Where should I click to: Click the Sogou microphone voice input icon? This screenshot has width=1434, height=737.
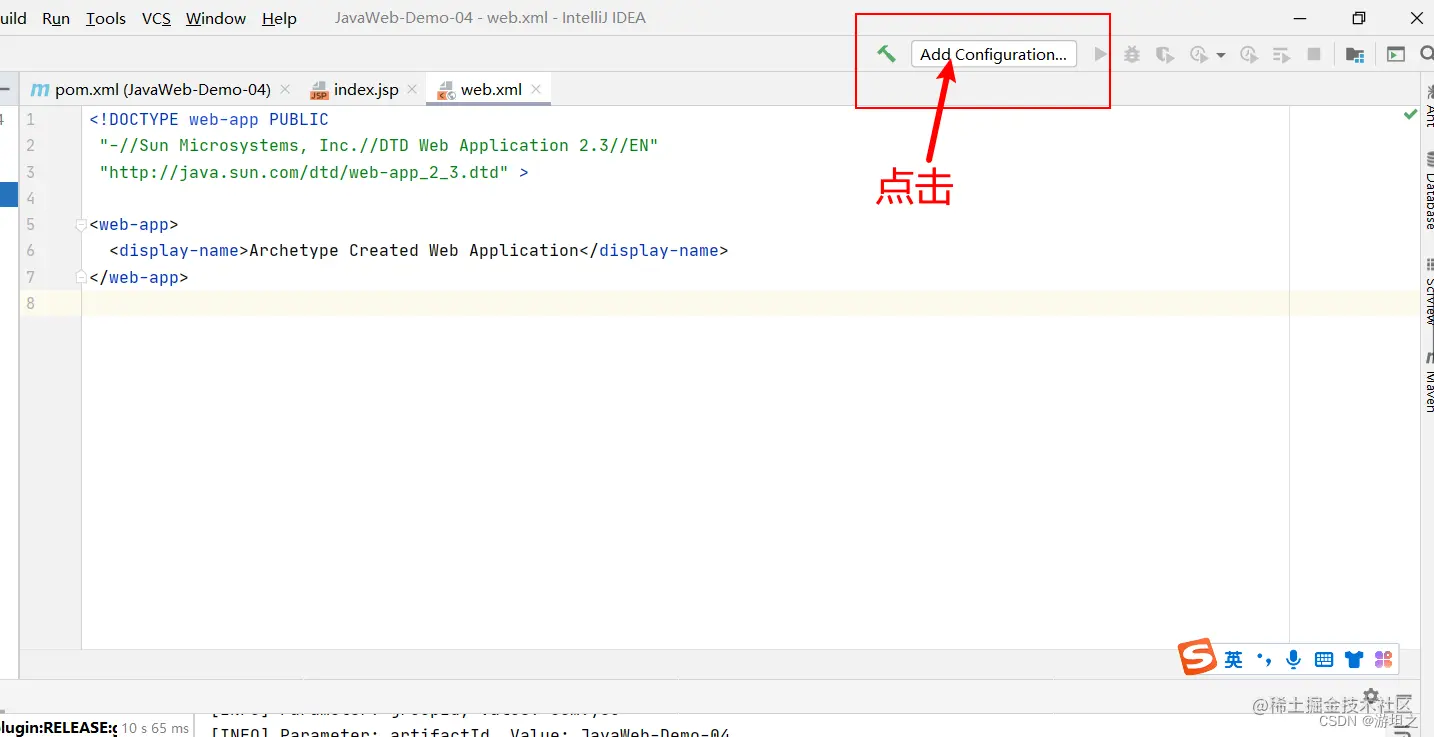[1293, 659]
